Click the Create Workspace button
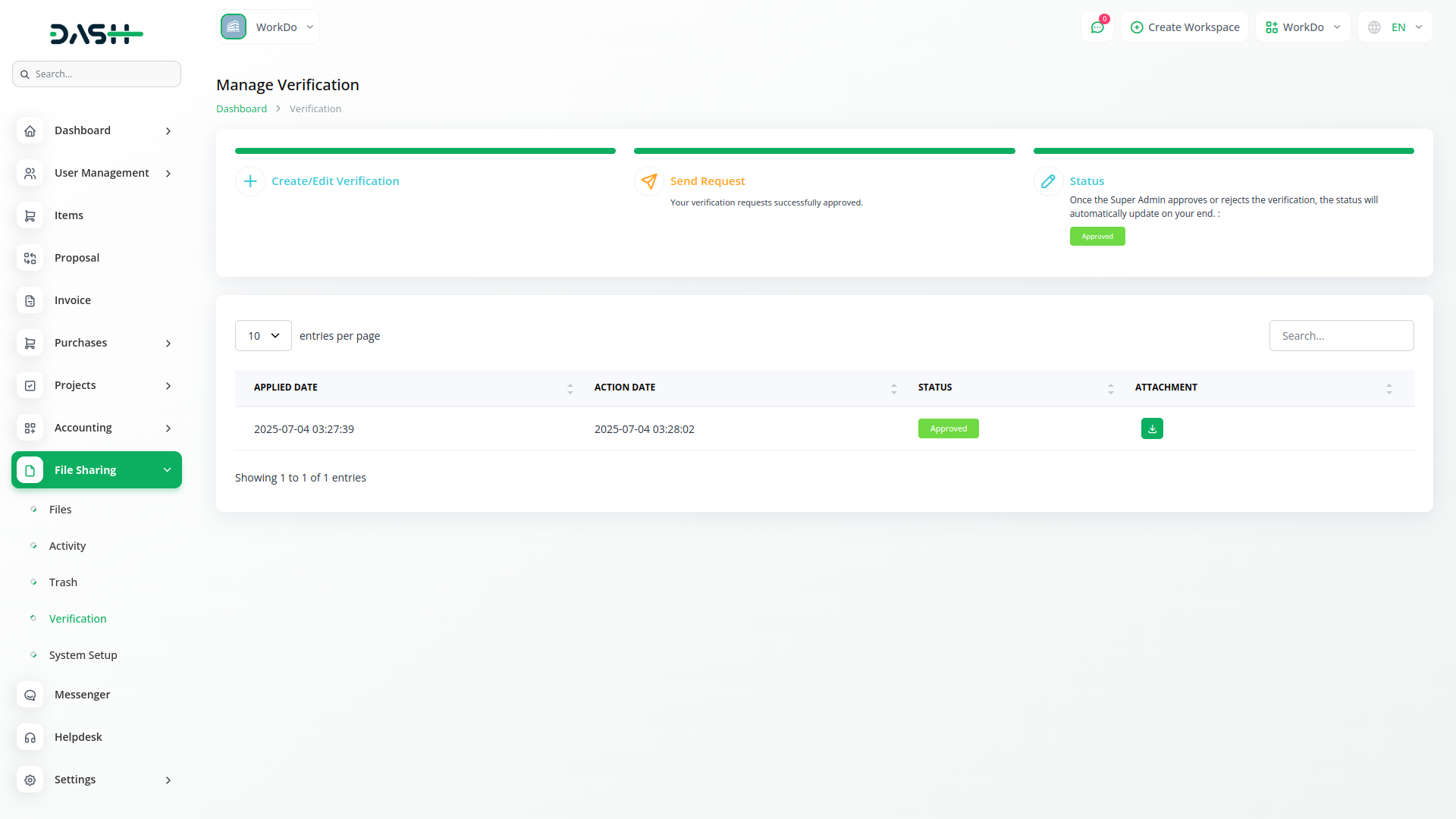 (x=1185, y=27)
